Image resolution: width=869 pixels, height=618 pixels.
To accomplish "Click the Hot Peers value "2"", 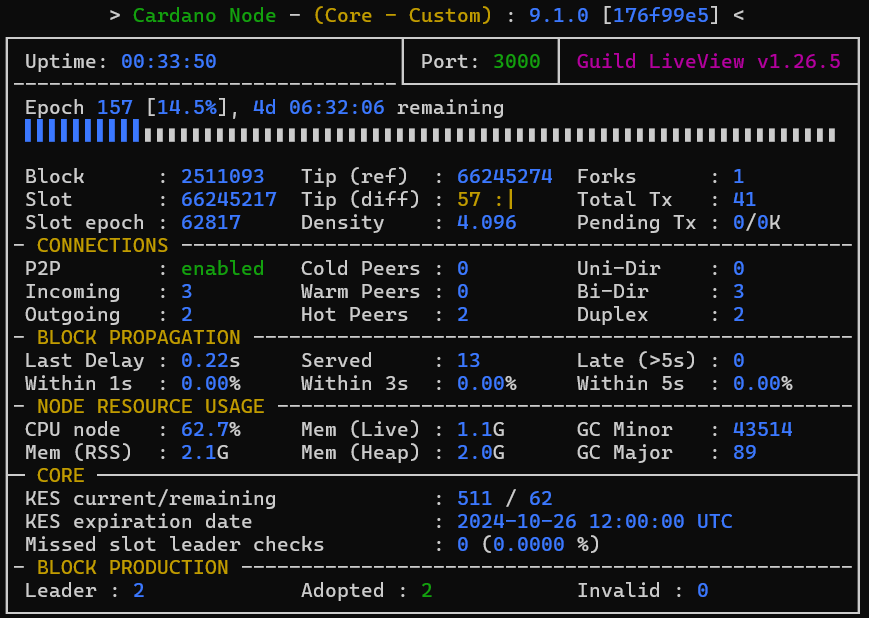I will coord(463,315).
